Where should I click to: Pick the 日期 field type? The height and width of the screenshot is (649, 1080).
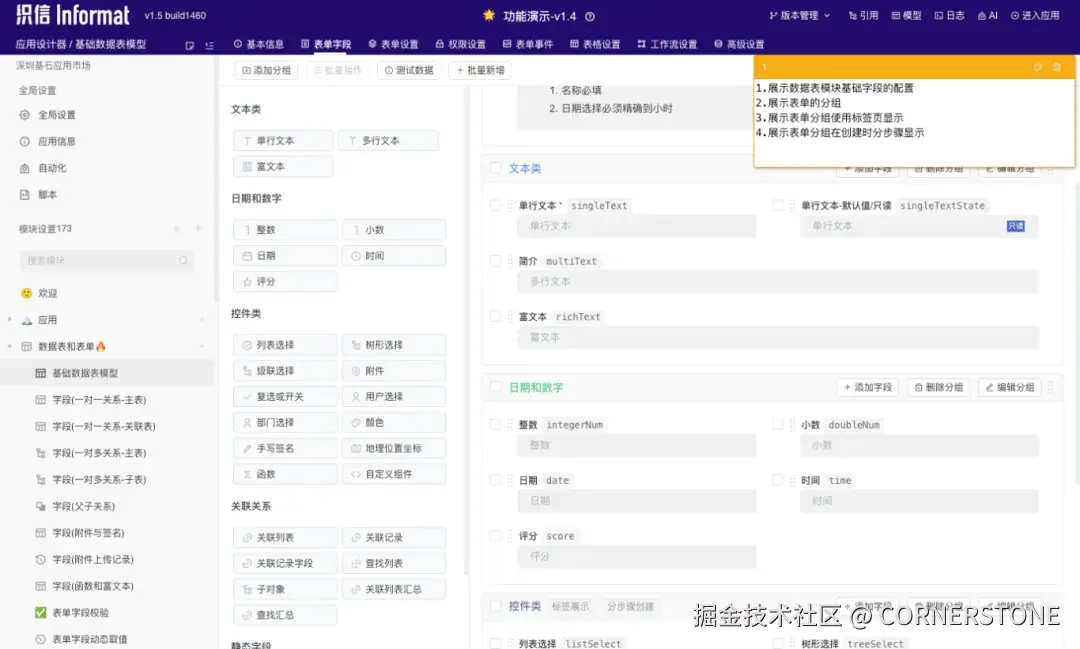(x=285, y=256)
